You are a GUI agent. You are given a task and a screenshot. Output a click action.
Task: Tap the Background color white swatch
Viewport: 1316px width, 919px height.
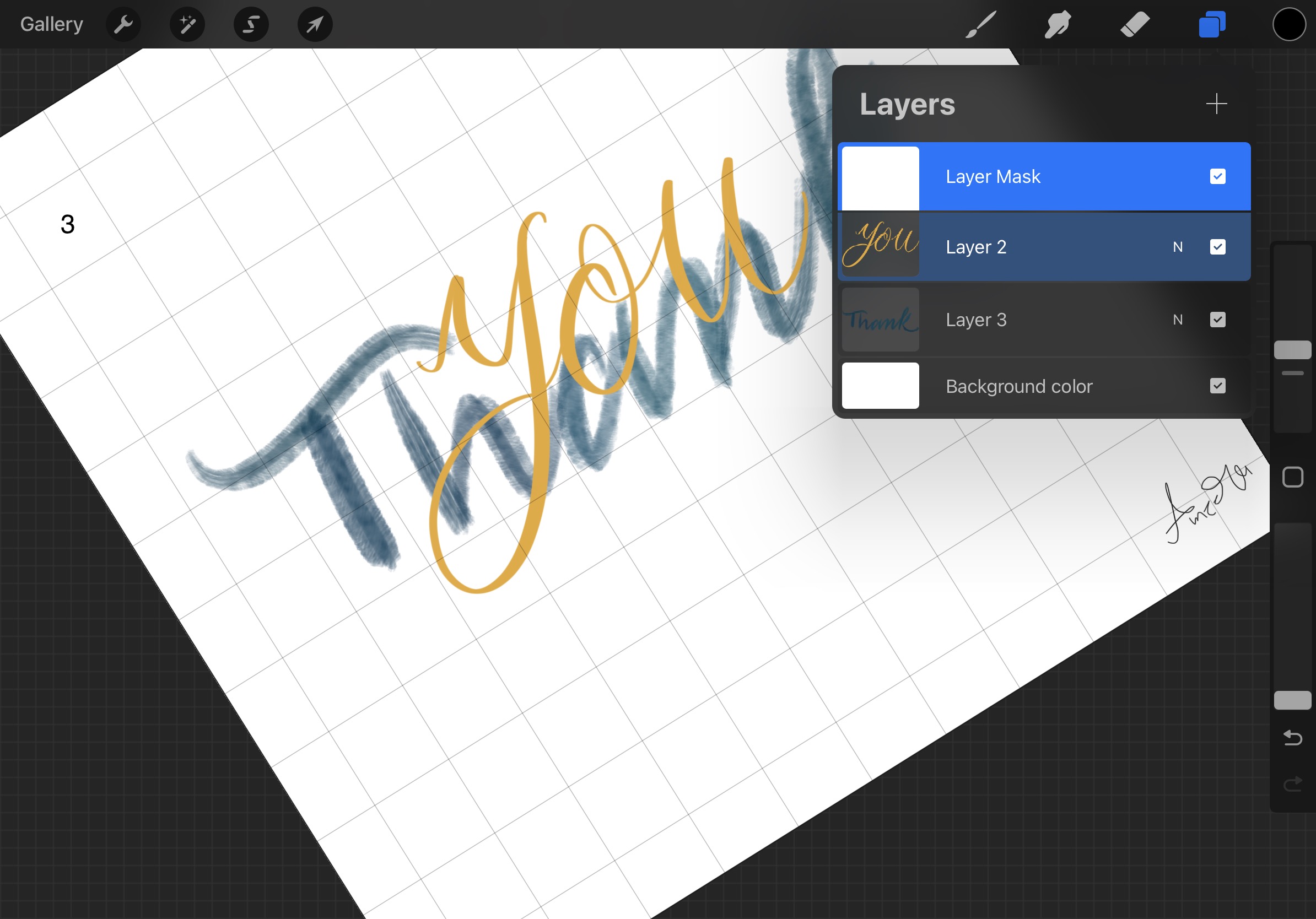(880, 386)
